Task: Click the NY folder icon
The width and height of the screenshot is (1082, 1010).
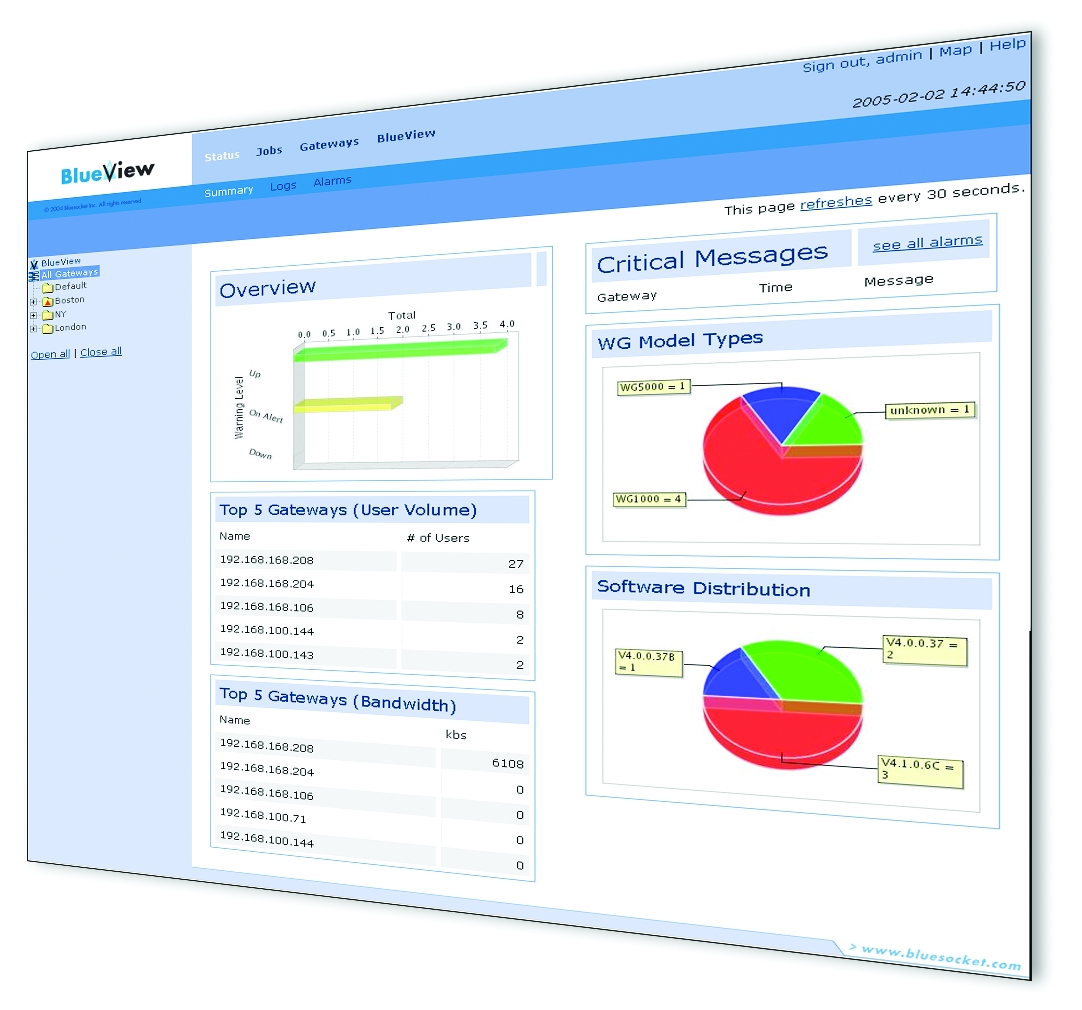Action: (x=48, y=315)
